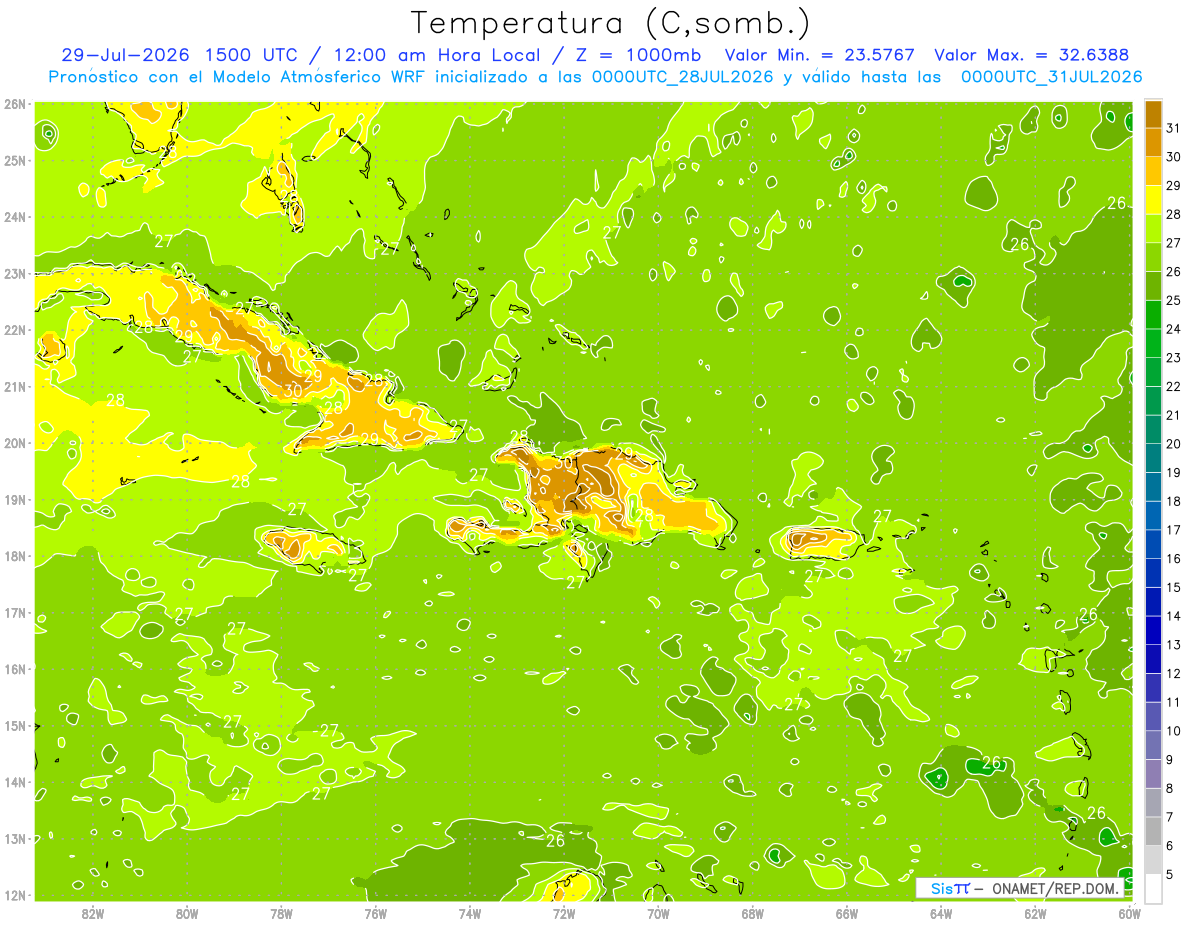Pick the blue swatch between 16 and 17
This screenshot has width=1200, height=927.
(1153, 544)
